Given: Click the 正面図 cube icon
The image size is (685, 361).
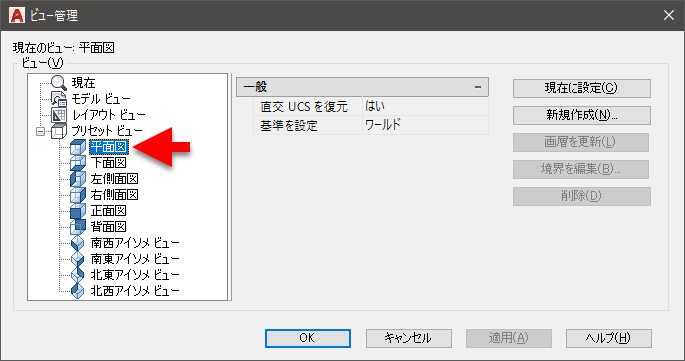Looking at the screenshot, I should pyautogui.click(x=78, y=211).
